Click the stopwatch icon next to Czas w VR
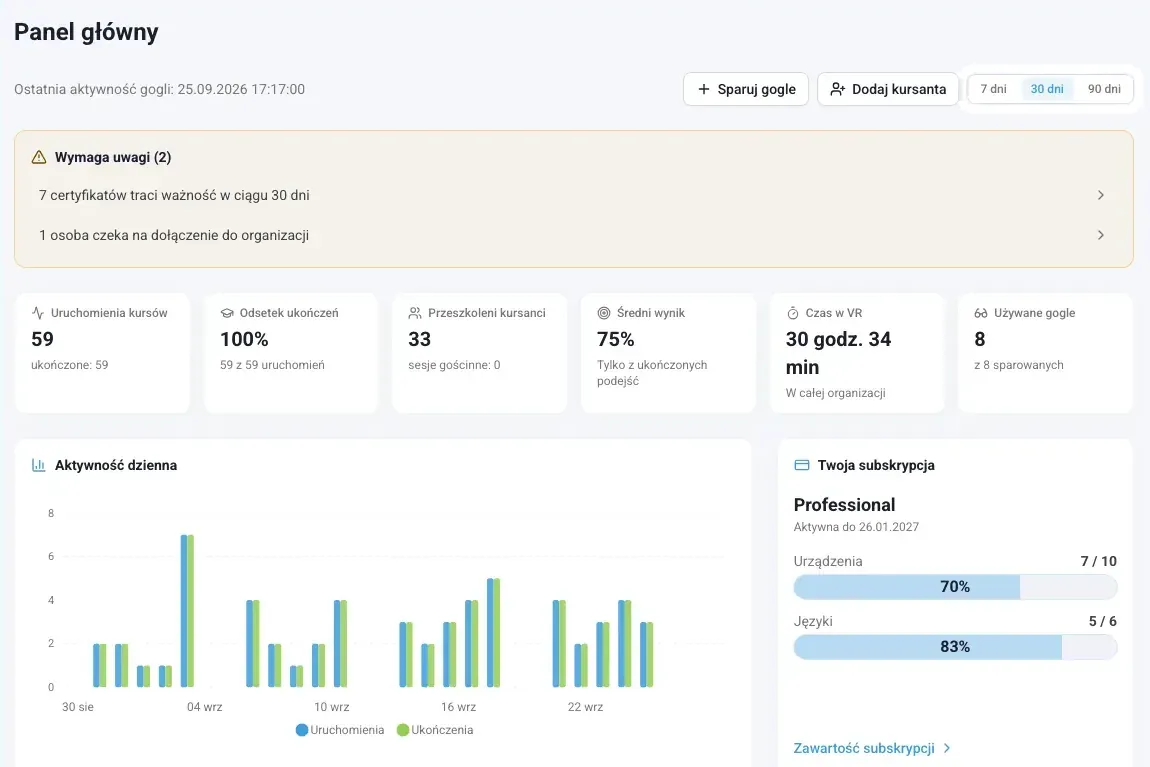This screenshot has height=767, width=1150. click(x=793, y=313)
